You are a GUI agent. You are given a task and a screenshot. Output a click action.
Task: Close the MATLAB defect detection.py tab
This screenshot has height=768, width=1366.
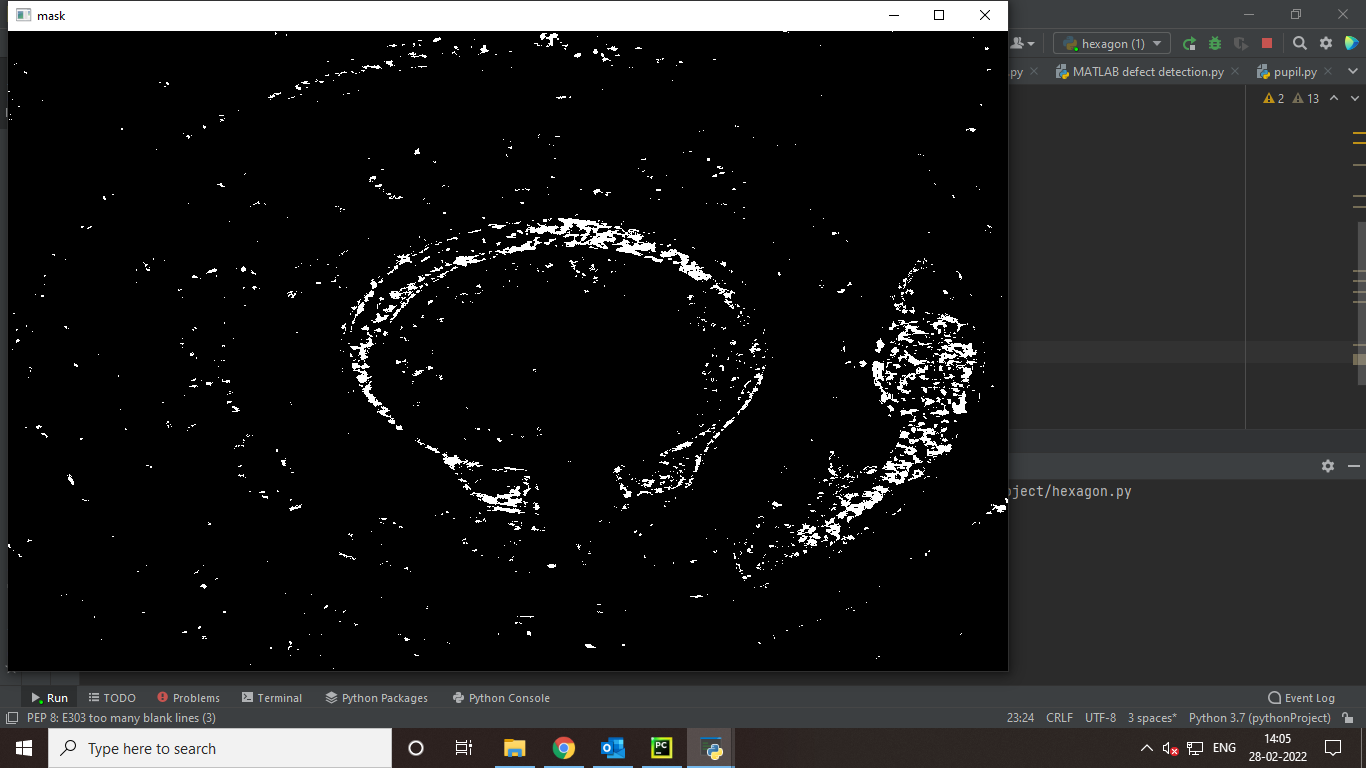coord(1235,72)
